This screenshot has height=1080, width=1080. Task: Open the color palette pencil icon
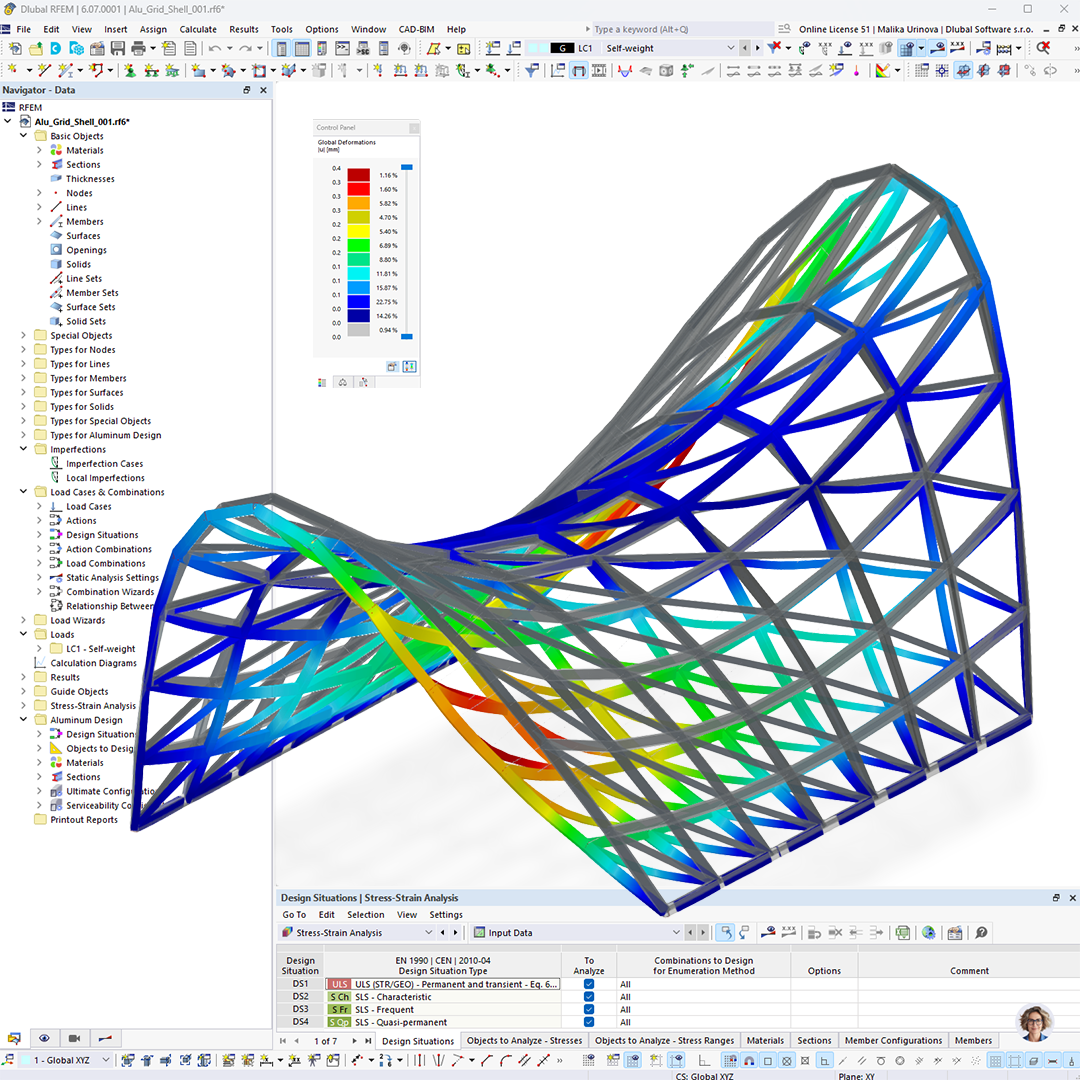882,70
